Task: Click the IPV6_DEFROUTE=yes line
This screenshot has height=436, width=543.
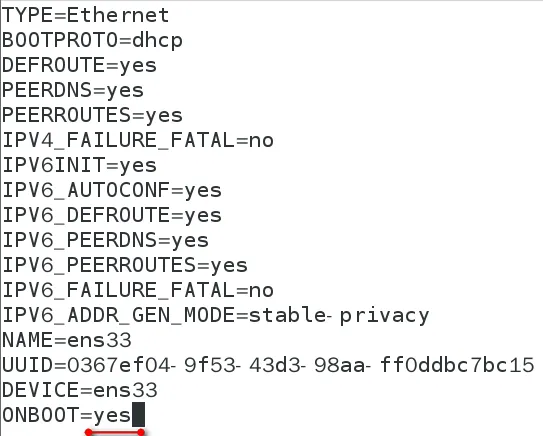Action: (x=112, y=215)
